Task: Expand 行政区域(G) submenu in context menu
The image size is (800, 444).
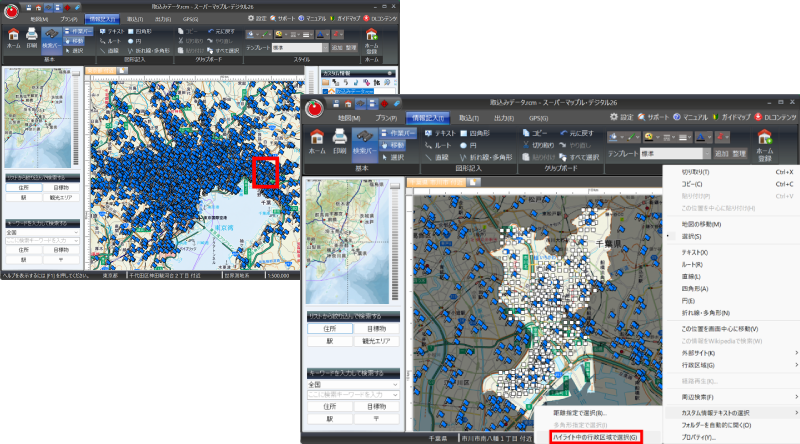Action: tap(732, 365)
